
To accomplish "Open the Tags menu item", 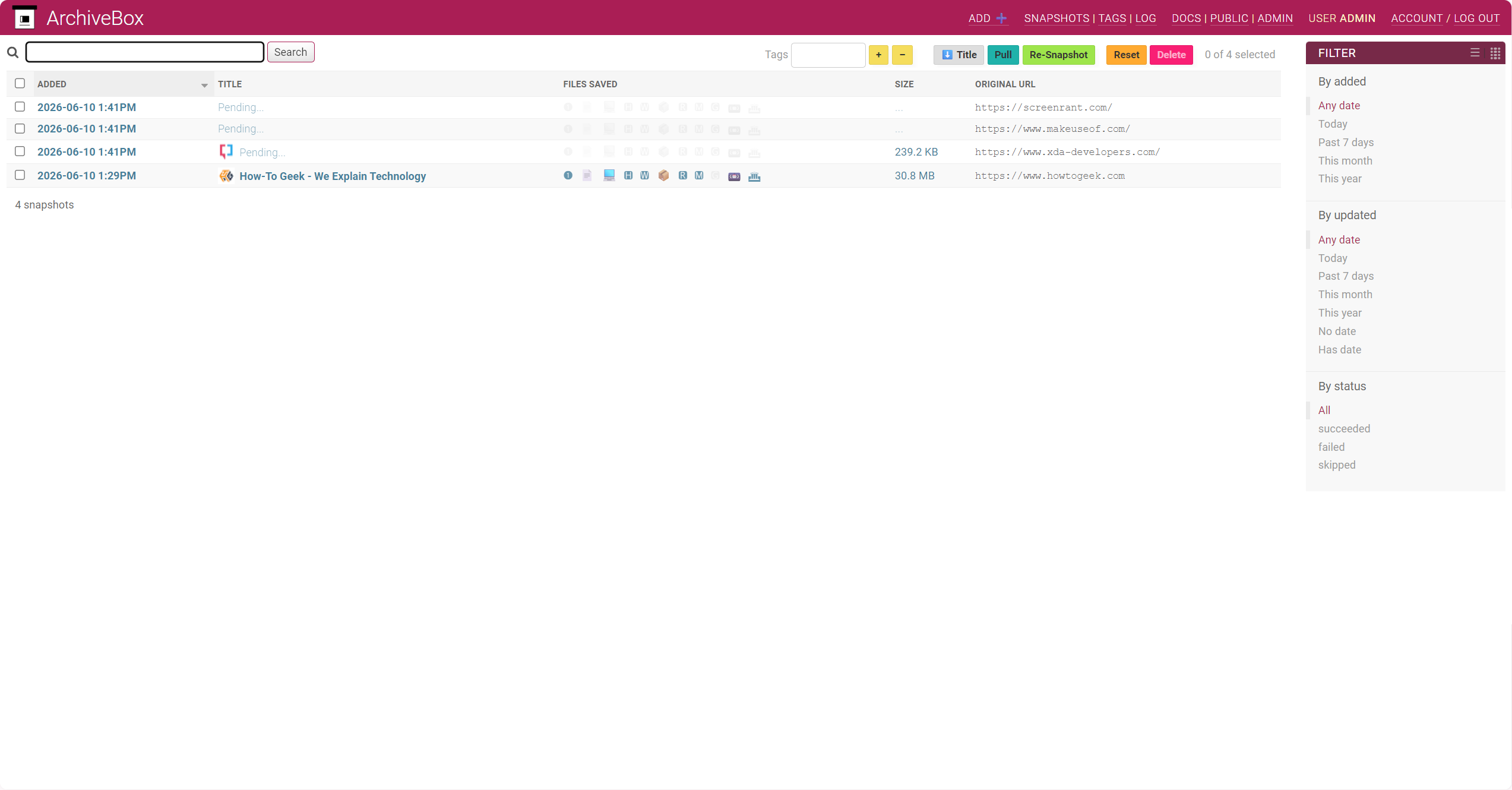I will (x=1112, y=18).
